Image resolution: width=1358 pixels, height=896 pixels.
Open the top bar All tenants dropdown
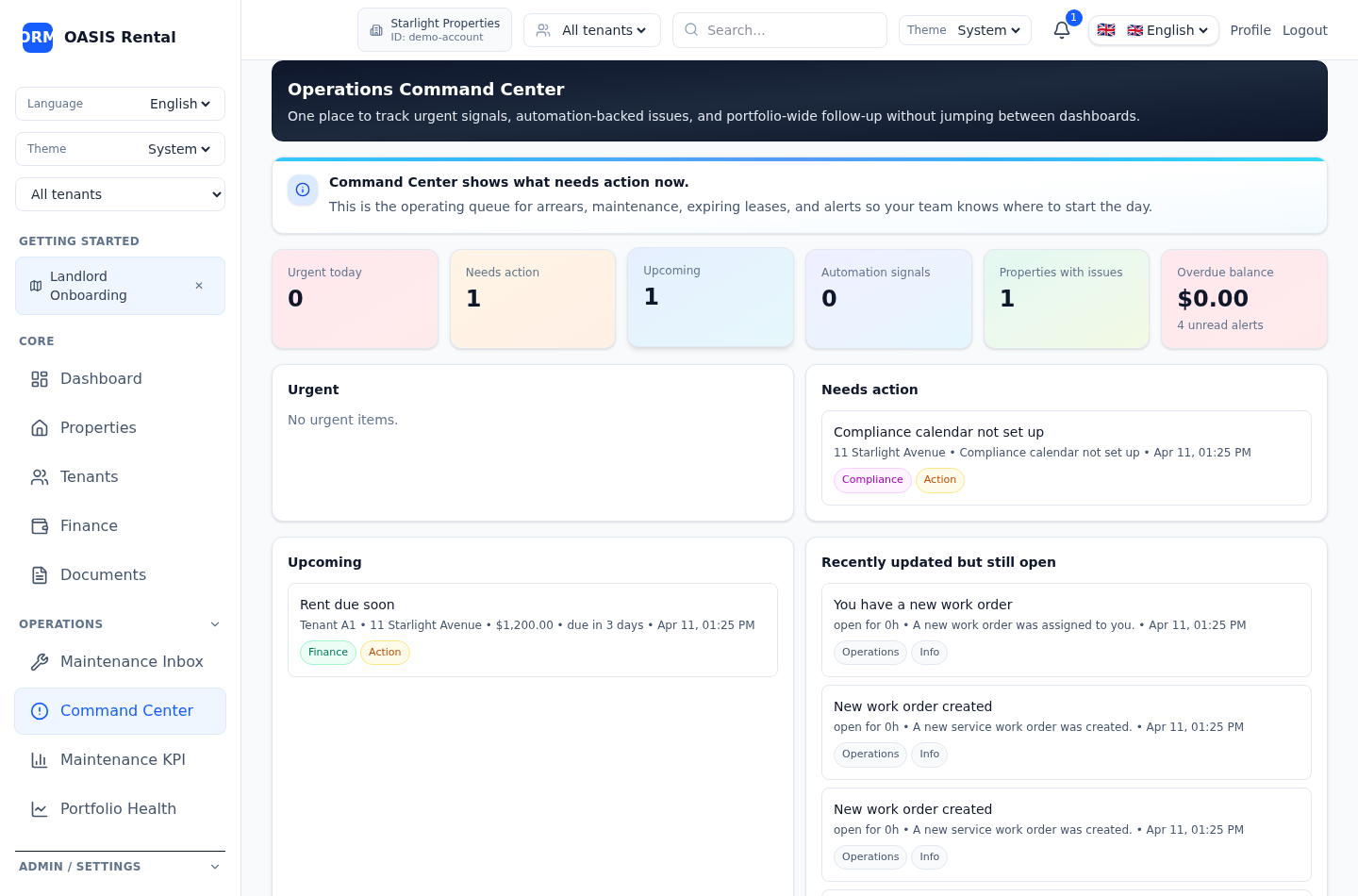click(x=592, y=30)
